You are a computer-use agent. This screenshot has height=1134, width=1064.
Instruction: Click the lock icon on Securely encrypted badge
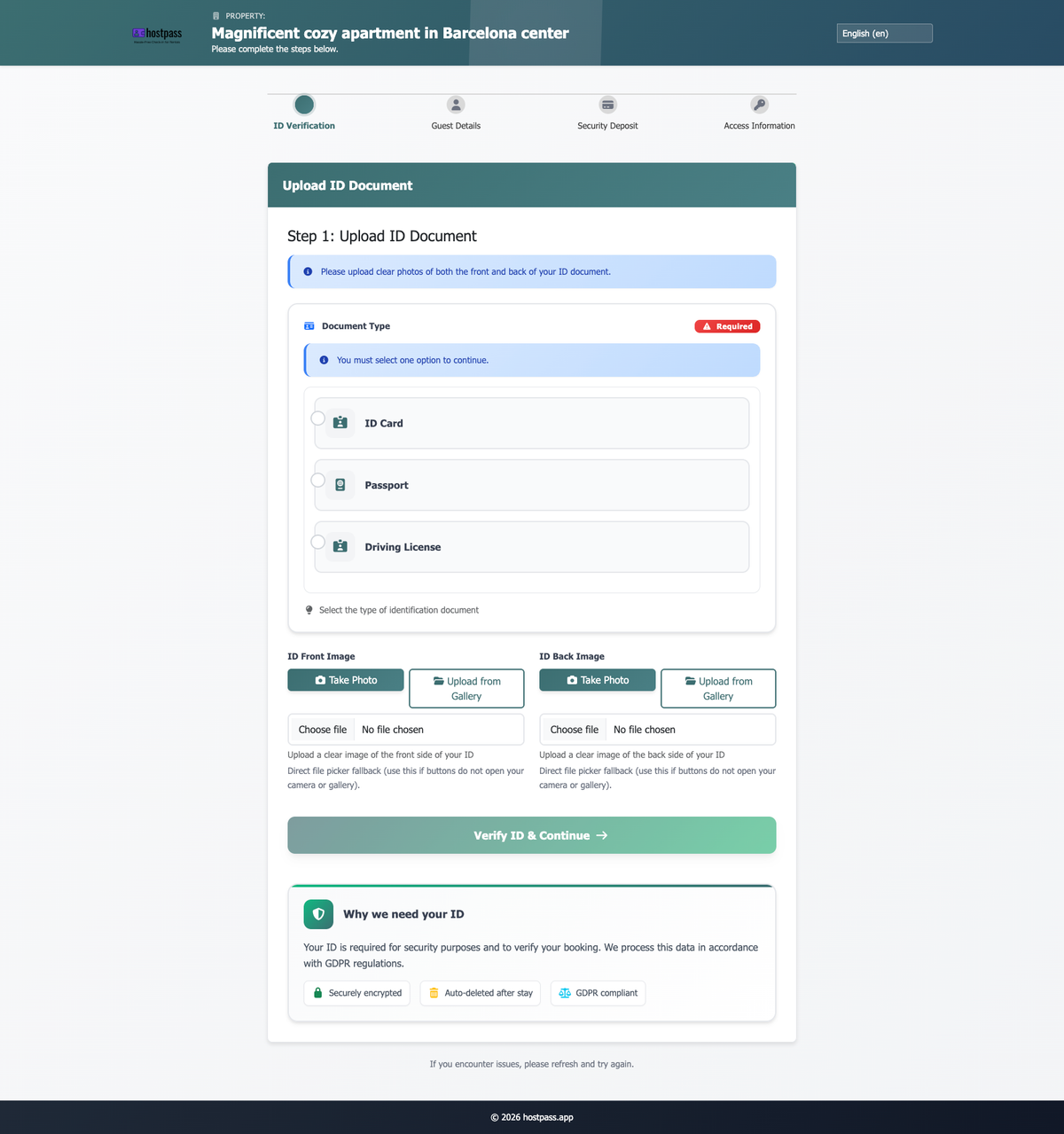pyautogui.click(x=317, y=993)
